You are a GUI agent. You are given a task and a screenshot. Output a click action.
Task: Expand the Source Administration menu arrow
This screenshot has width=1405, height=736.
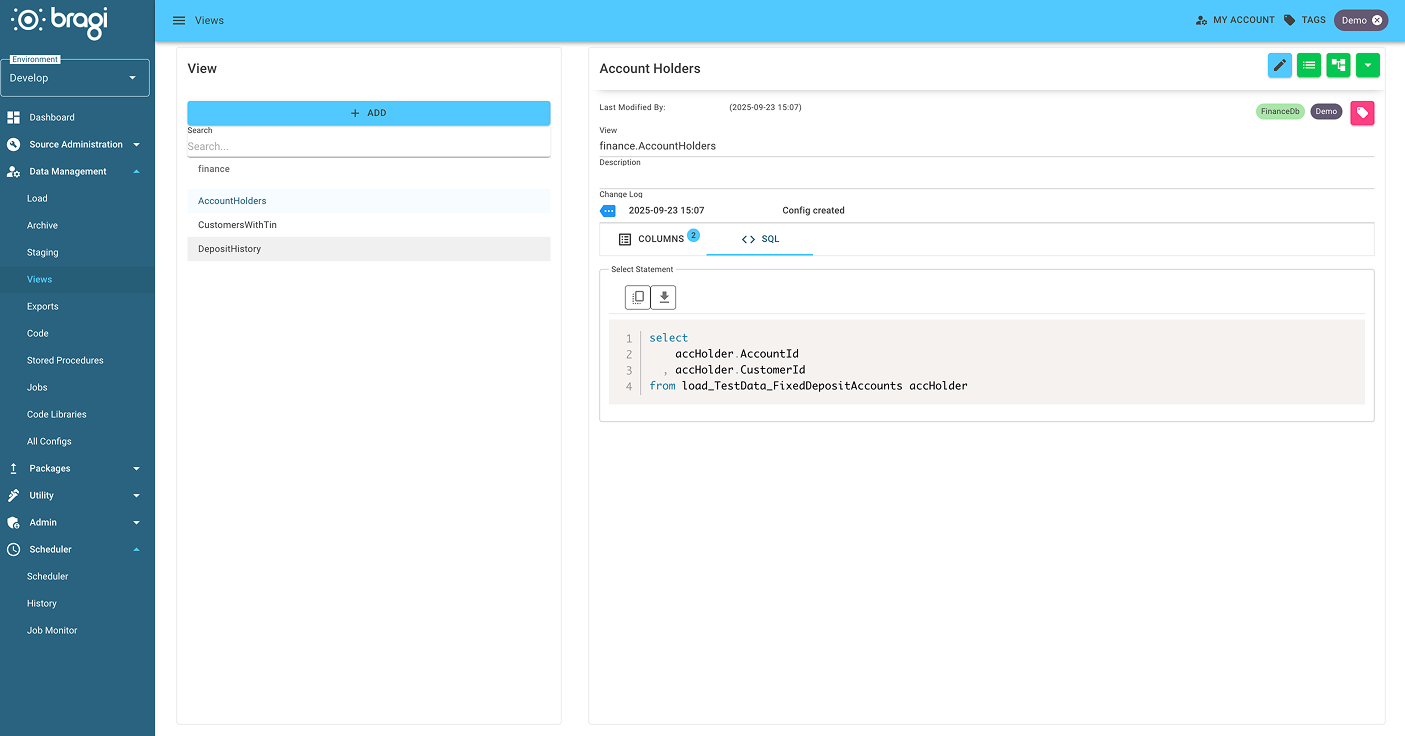[x=136, y=145]
